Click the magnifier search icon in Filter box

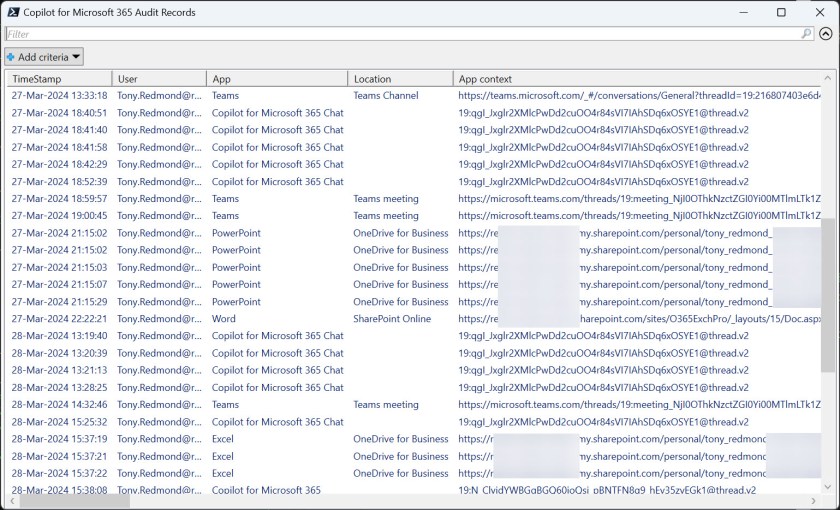(806, 34)
